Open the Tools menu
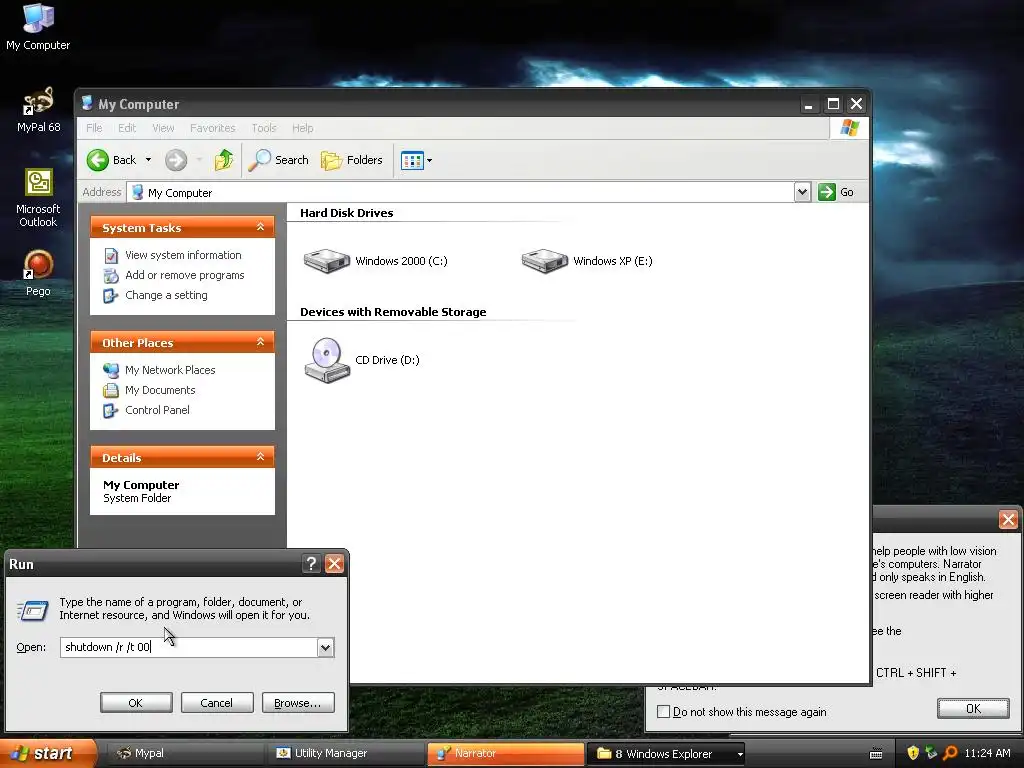Viewport: 1024px width, 768px height. 264,128
